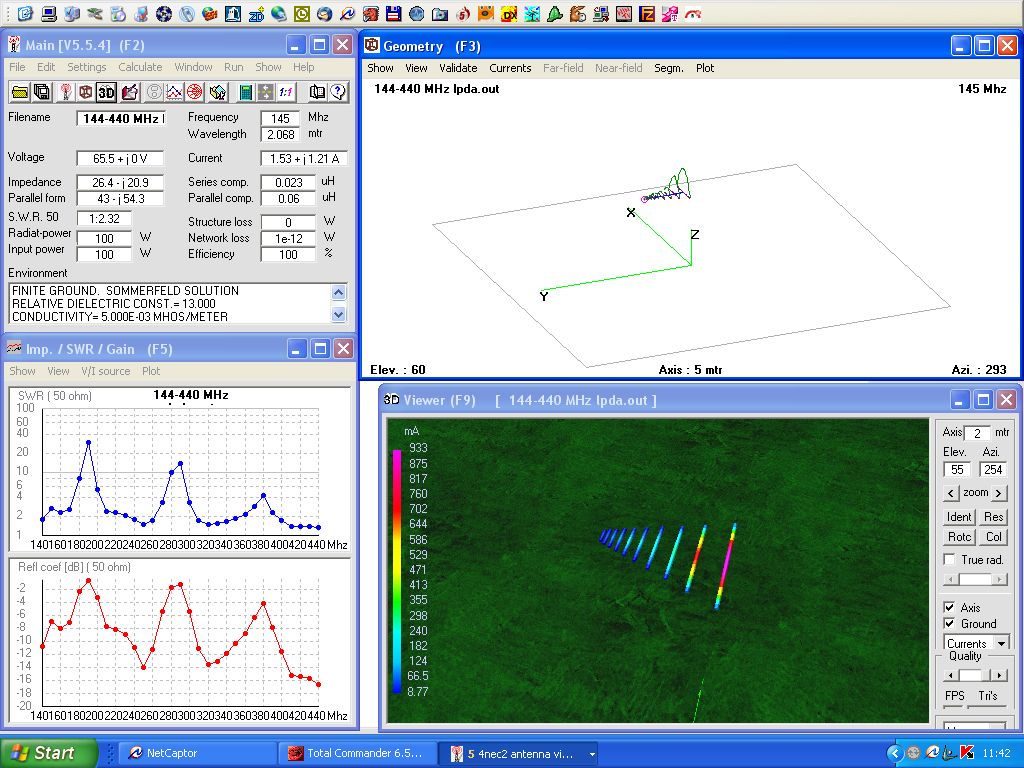Click the red radiation pattern icon

pyautogui.click(x=194, y=92)
